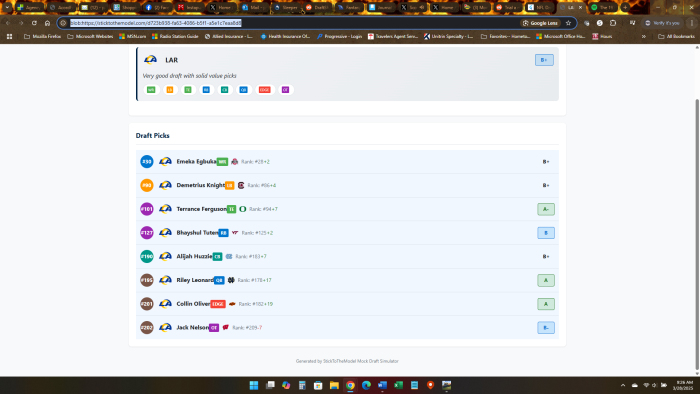Open File Explorer from the taskbar
Screen dimensions: 700x394
[x=334, y=385]
